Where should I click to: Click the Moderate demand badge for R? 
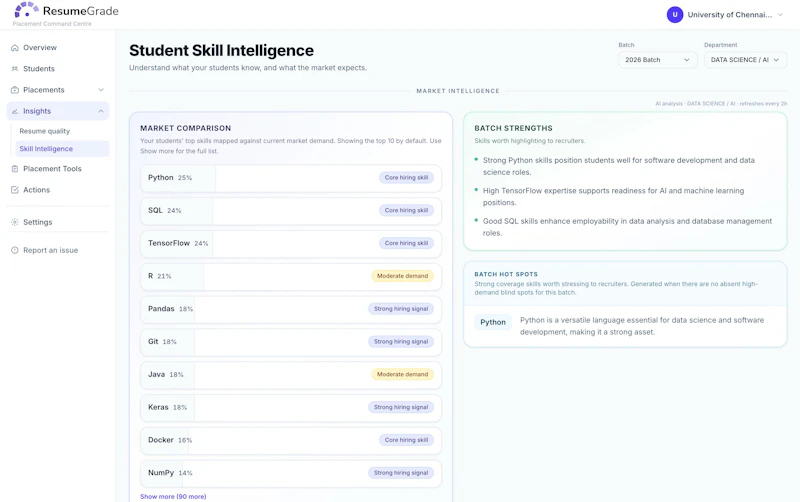pos(402,276)
